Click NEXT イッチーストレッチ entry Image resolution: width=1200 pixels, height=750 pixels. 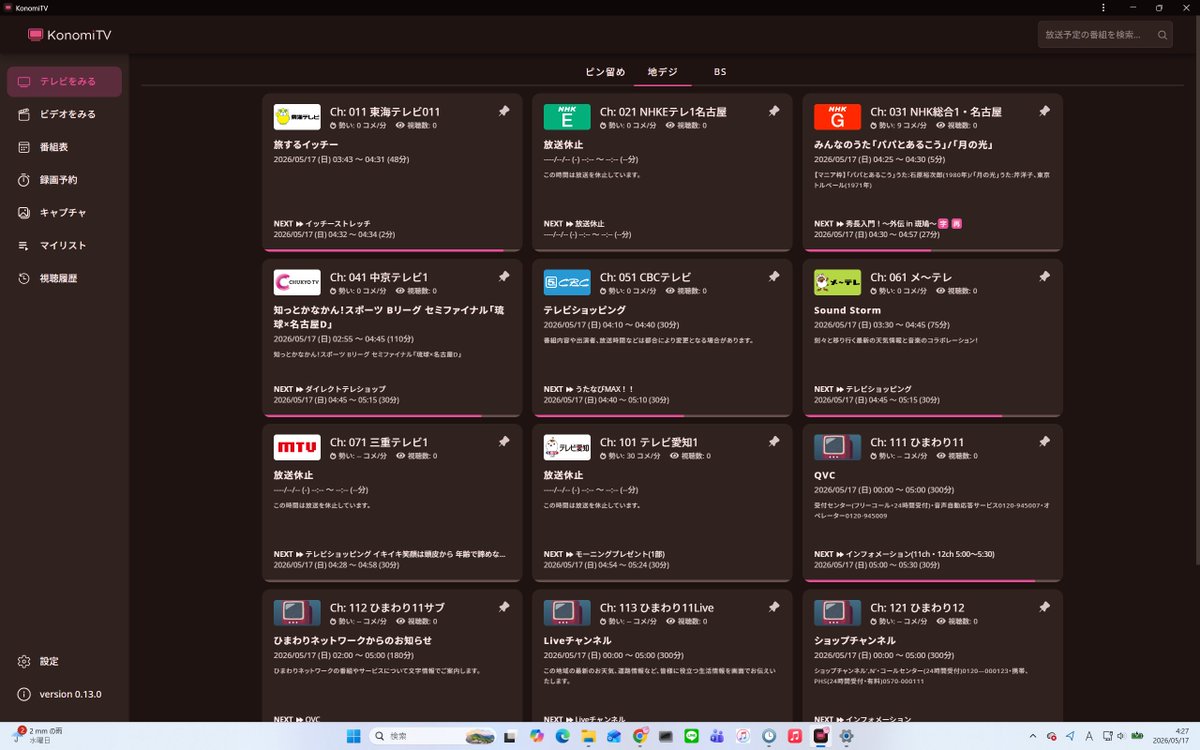[x=322, y=224]
